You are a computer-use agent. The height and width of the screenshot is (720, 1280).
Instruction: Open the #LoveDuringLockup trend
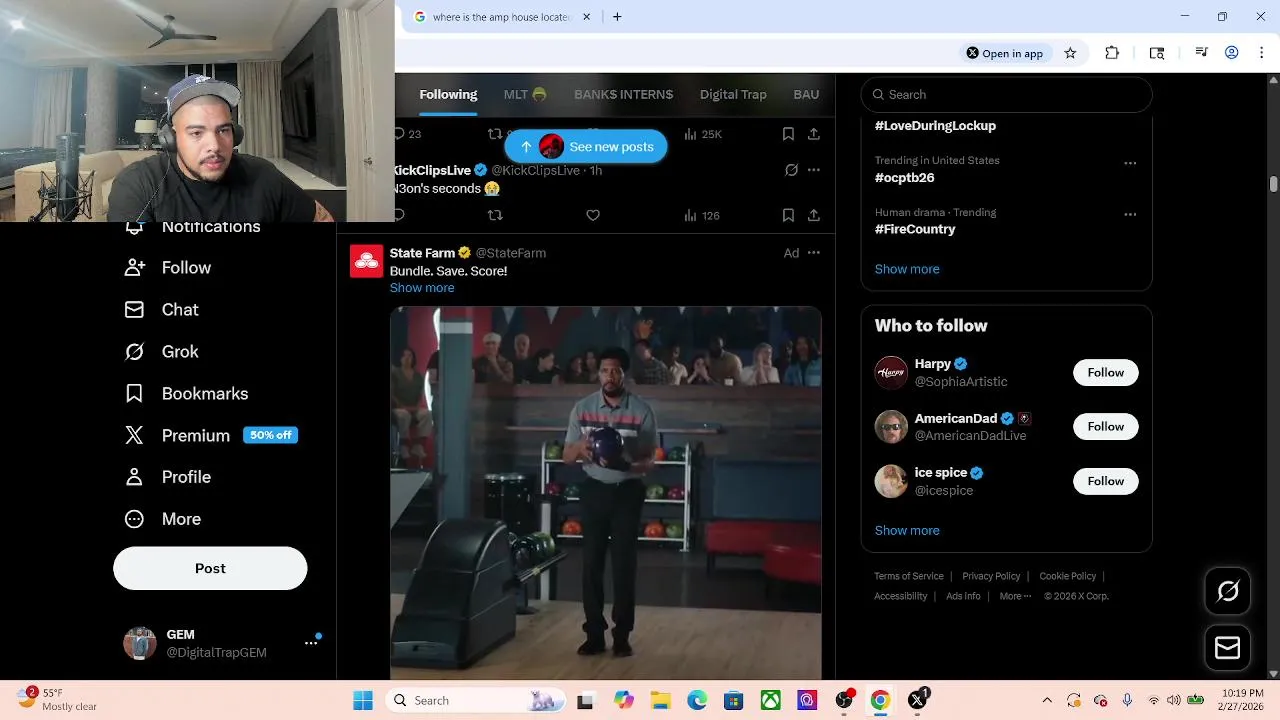click(935, 126)
